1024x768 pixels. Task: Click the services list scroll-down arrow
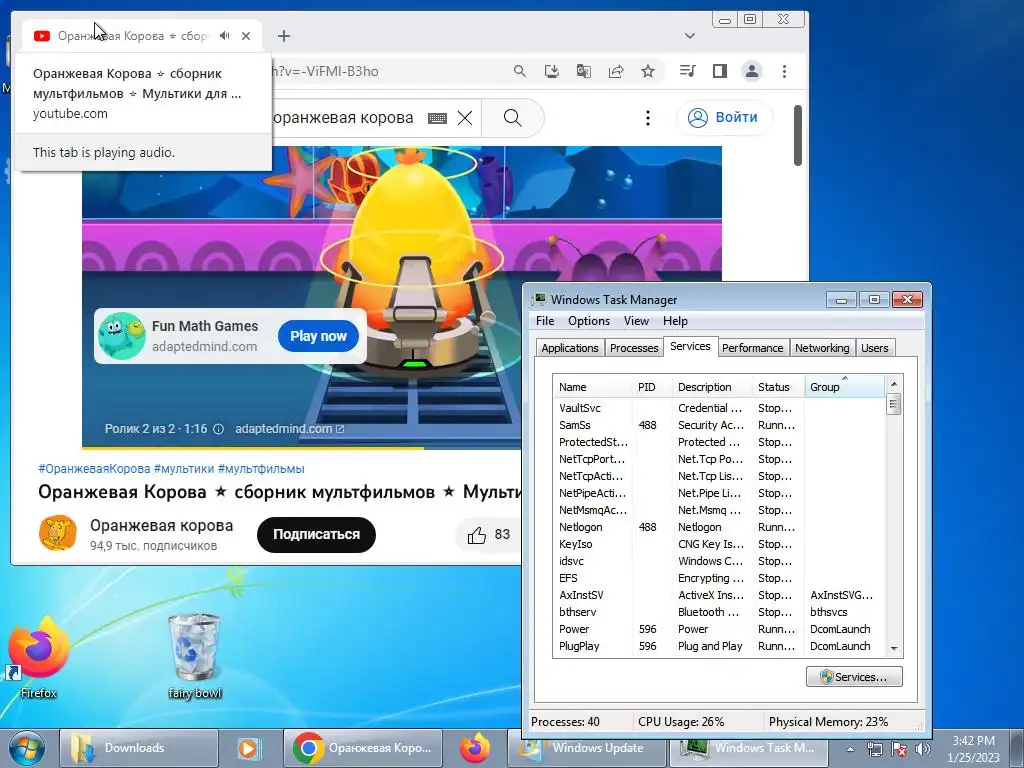pos(894,649)
